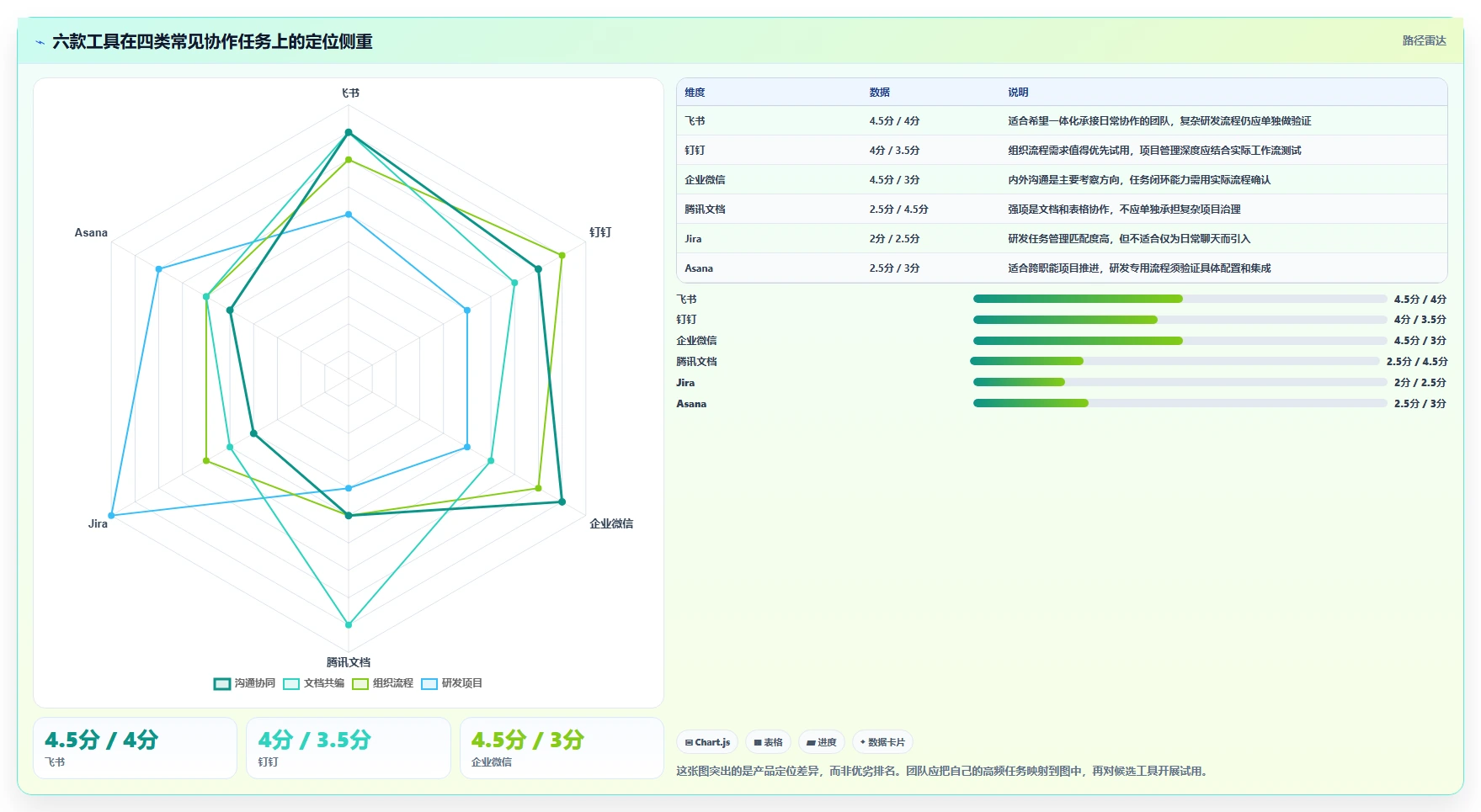Image resolution: width=1481 pixels, height=812 pixels.
Task: Click the 飞书 progress bar
Action: pos(1180,299)
